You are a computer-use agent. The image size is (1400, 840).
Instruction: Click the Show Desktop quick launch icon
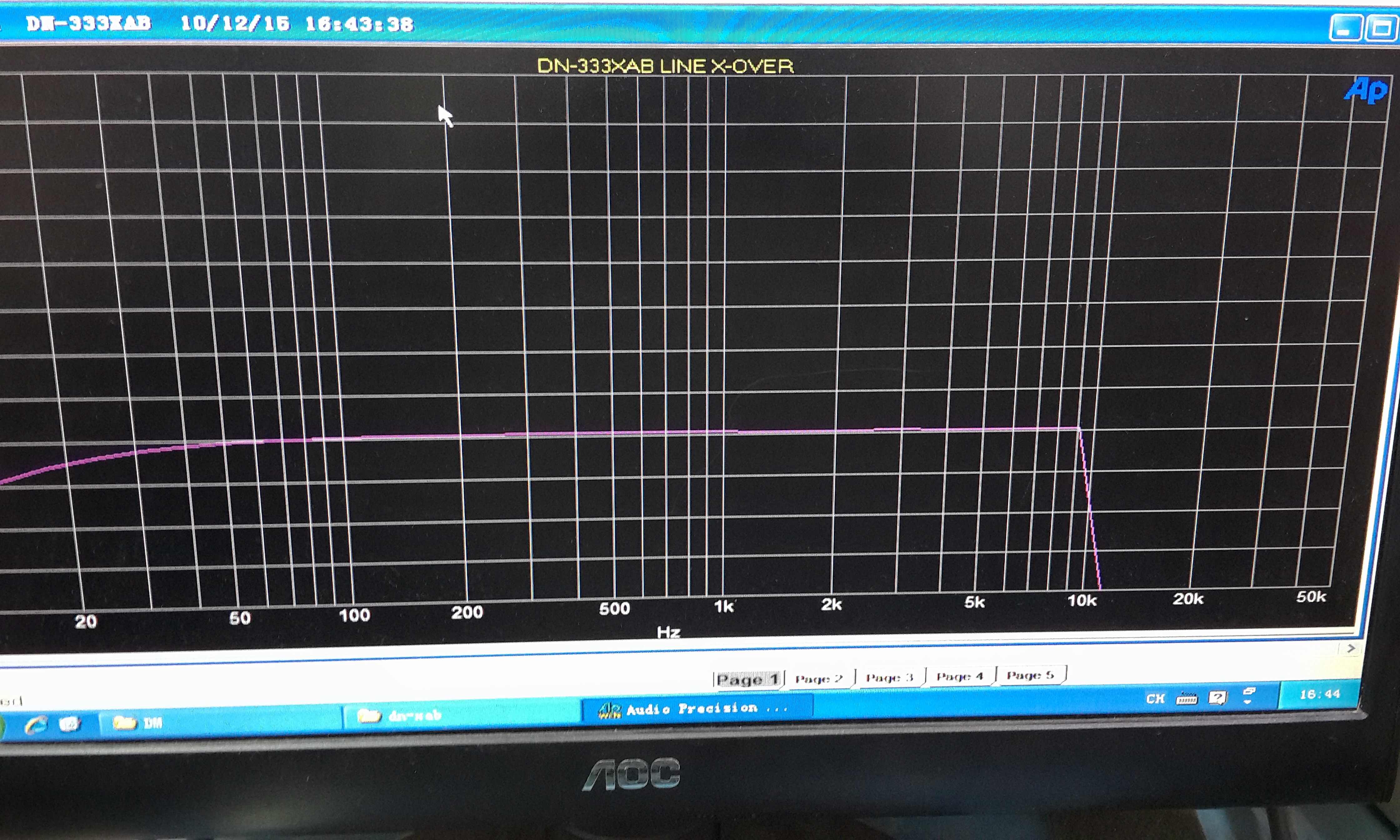(x=70, y=724)
